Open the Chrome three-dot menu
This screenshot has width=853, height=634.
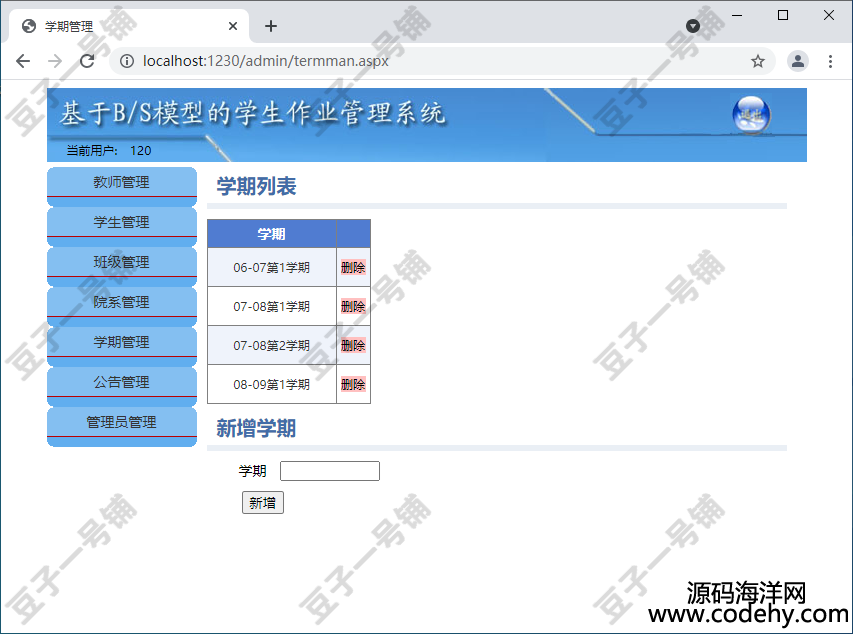(830, 61)
